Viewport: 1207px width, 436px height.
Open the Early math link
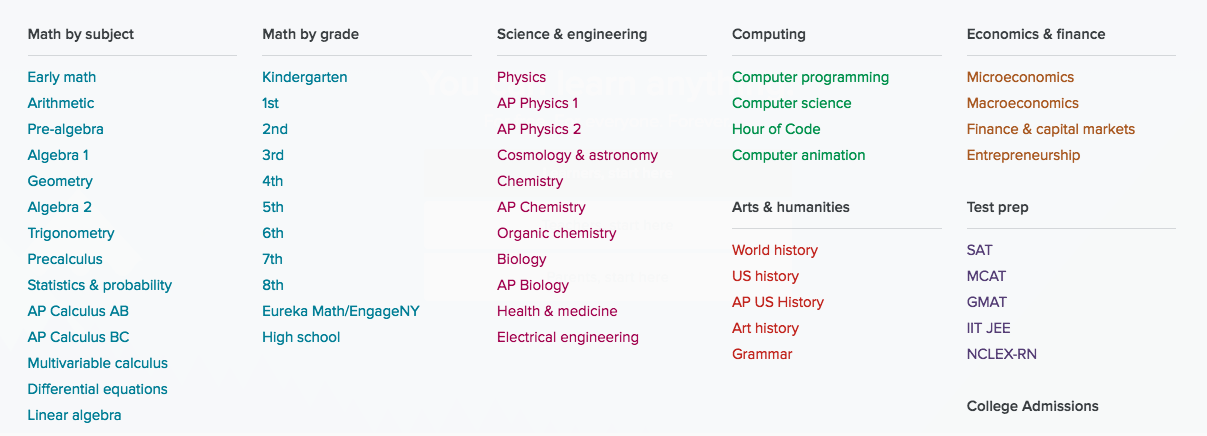pyautogui.click(x=62, y=77)
